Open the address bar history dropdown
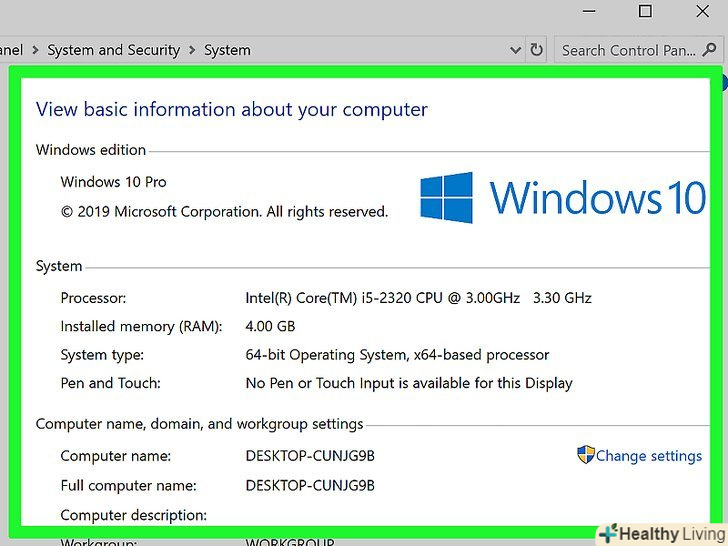Viewport: 728px width, 546px height. tap(515, 50)
